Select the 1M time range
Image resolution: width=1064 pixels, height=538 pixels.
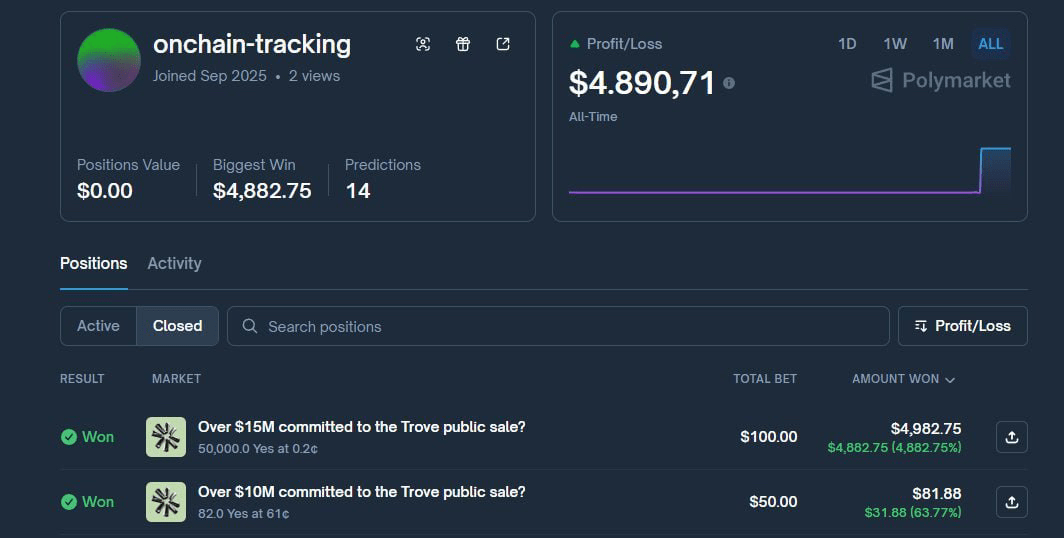coord(943,44)
